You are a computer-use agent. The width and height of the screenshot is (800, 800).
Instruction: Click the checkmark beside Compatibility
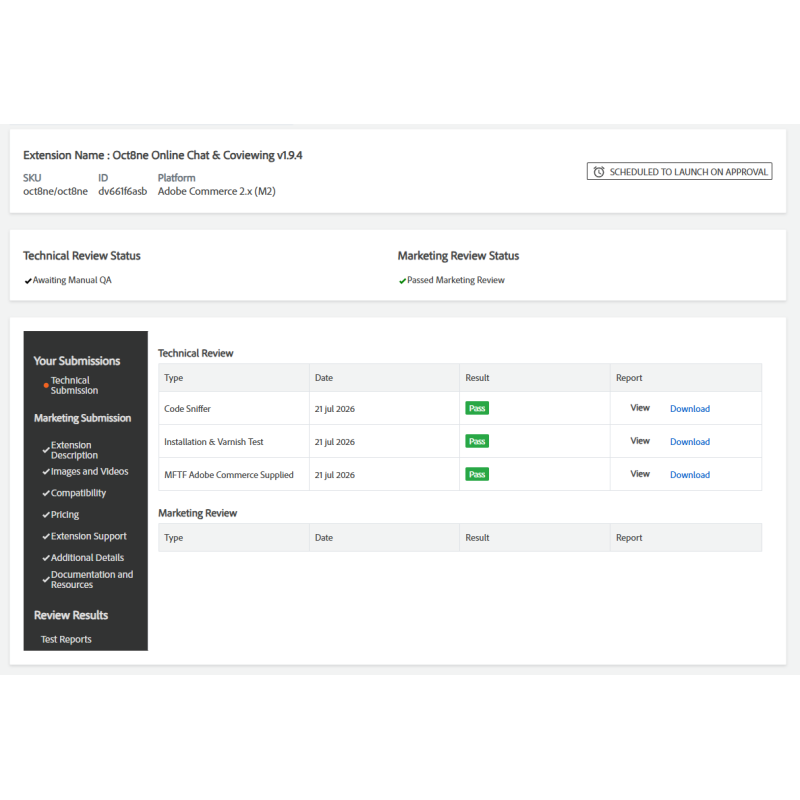(x=46, y=493)
